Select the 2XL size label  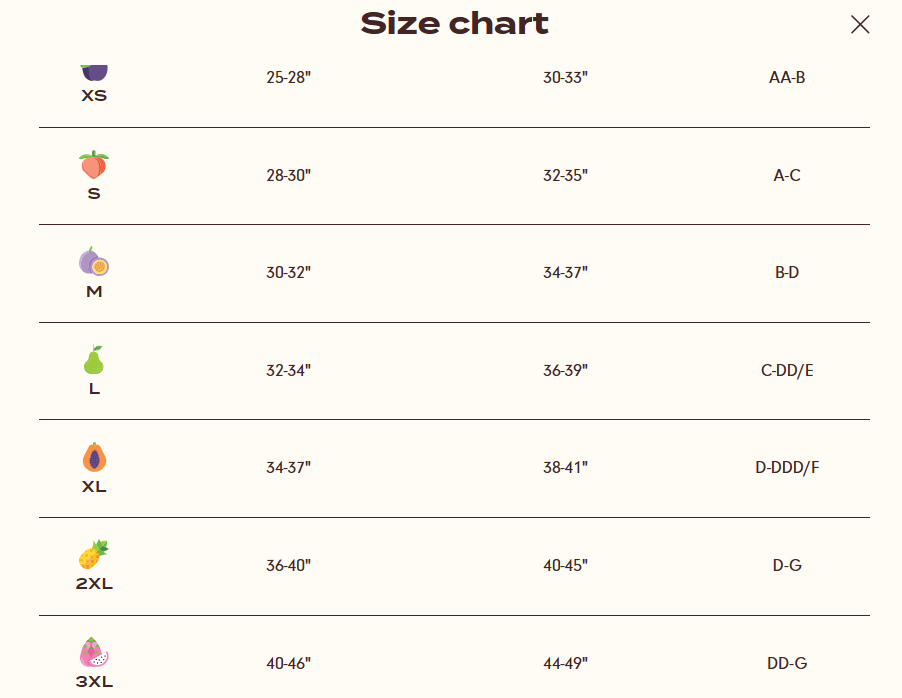coord(94,584)
